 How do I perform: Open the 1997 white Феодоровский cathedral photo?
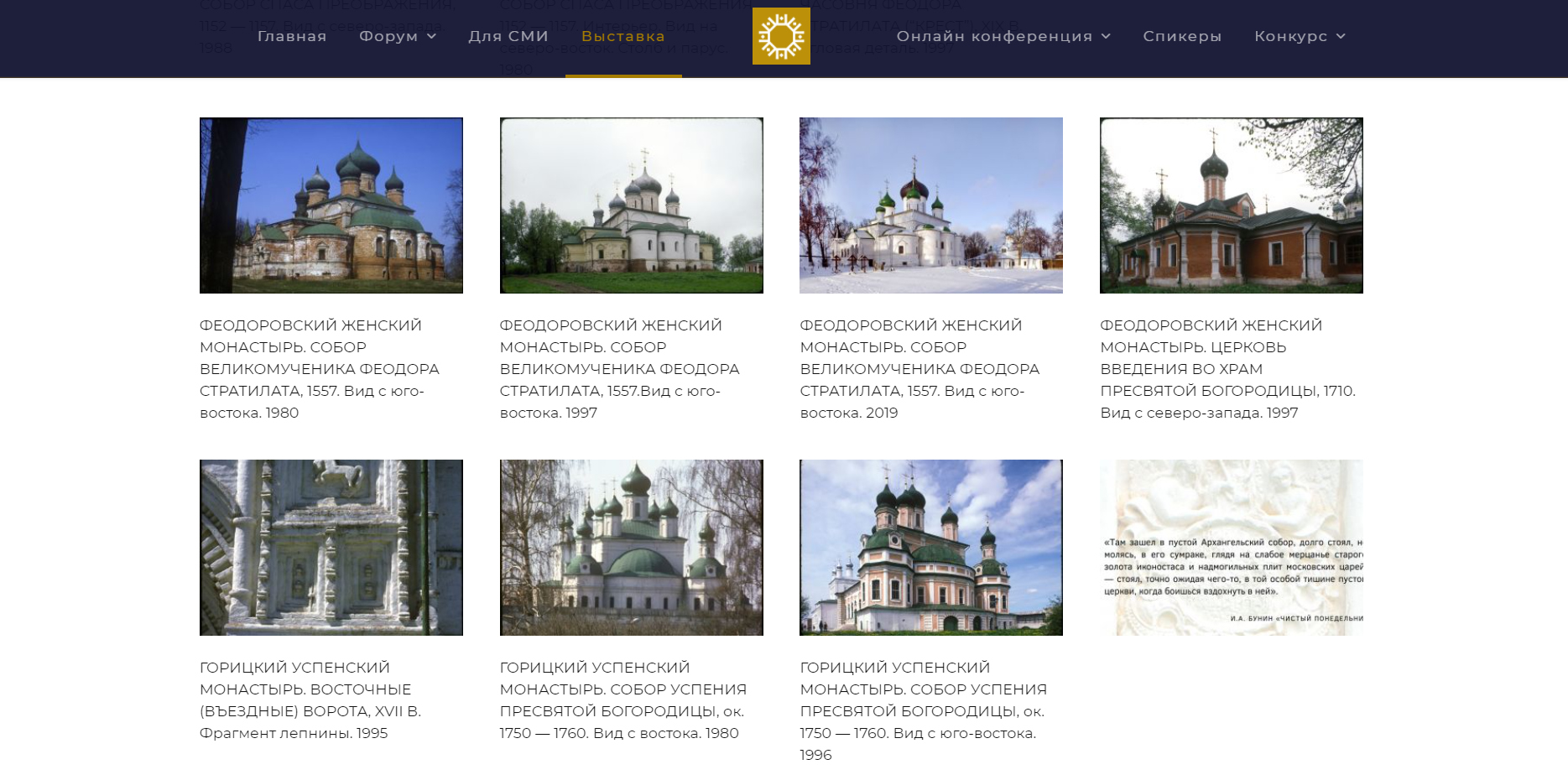point(631,205)
